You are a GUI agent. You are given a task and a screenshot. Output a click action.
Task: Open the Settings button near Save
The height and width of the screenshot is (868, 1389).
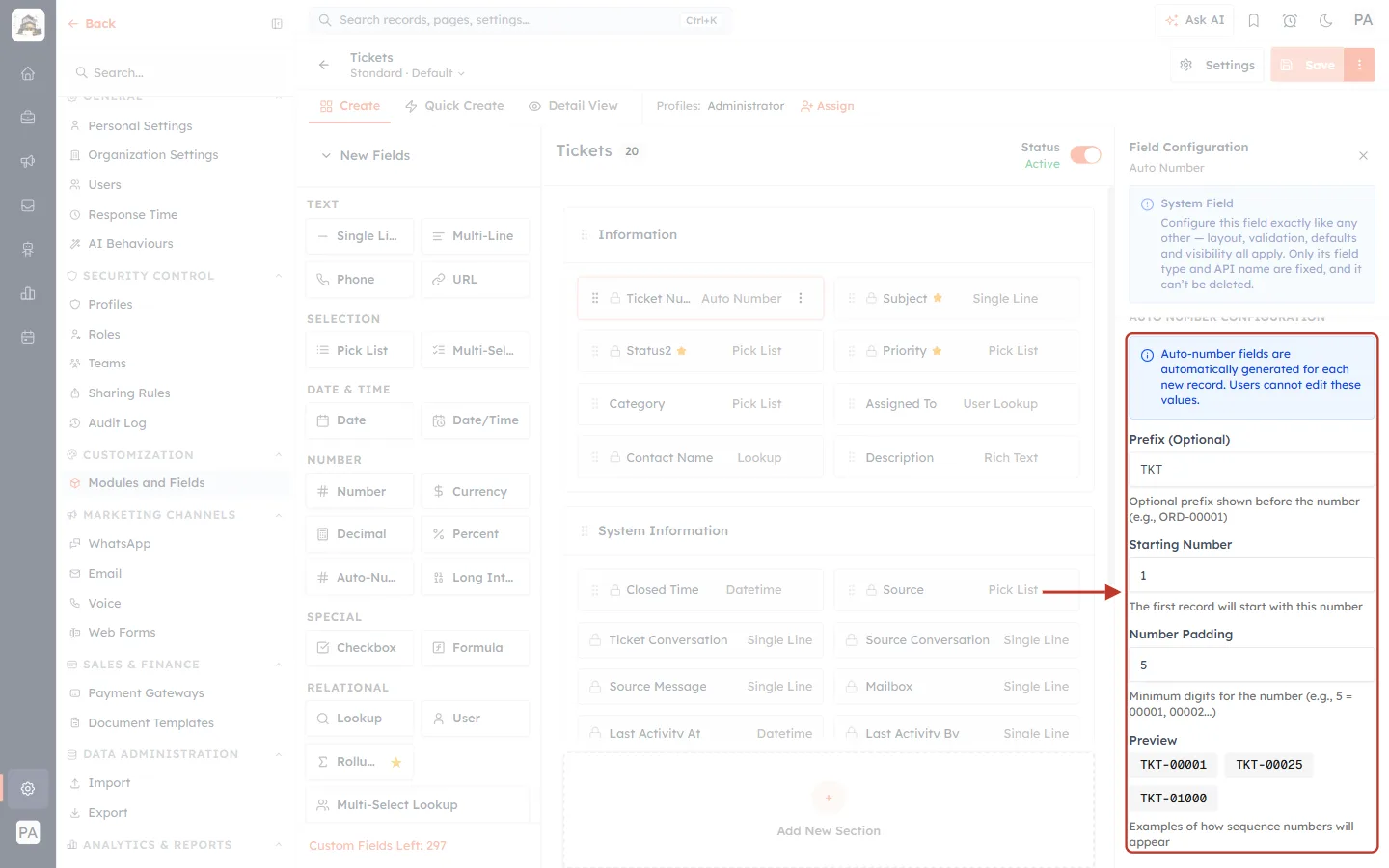coord(1217,65)
